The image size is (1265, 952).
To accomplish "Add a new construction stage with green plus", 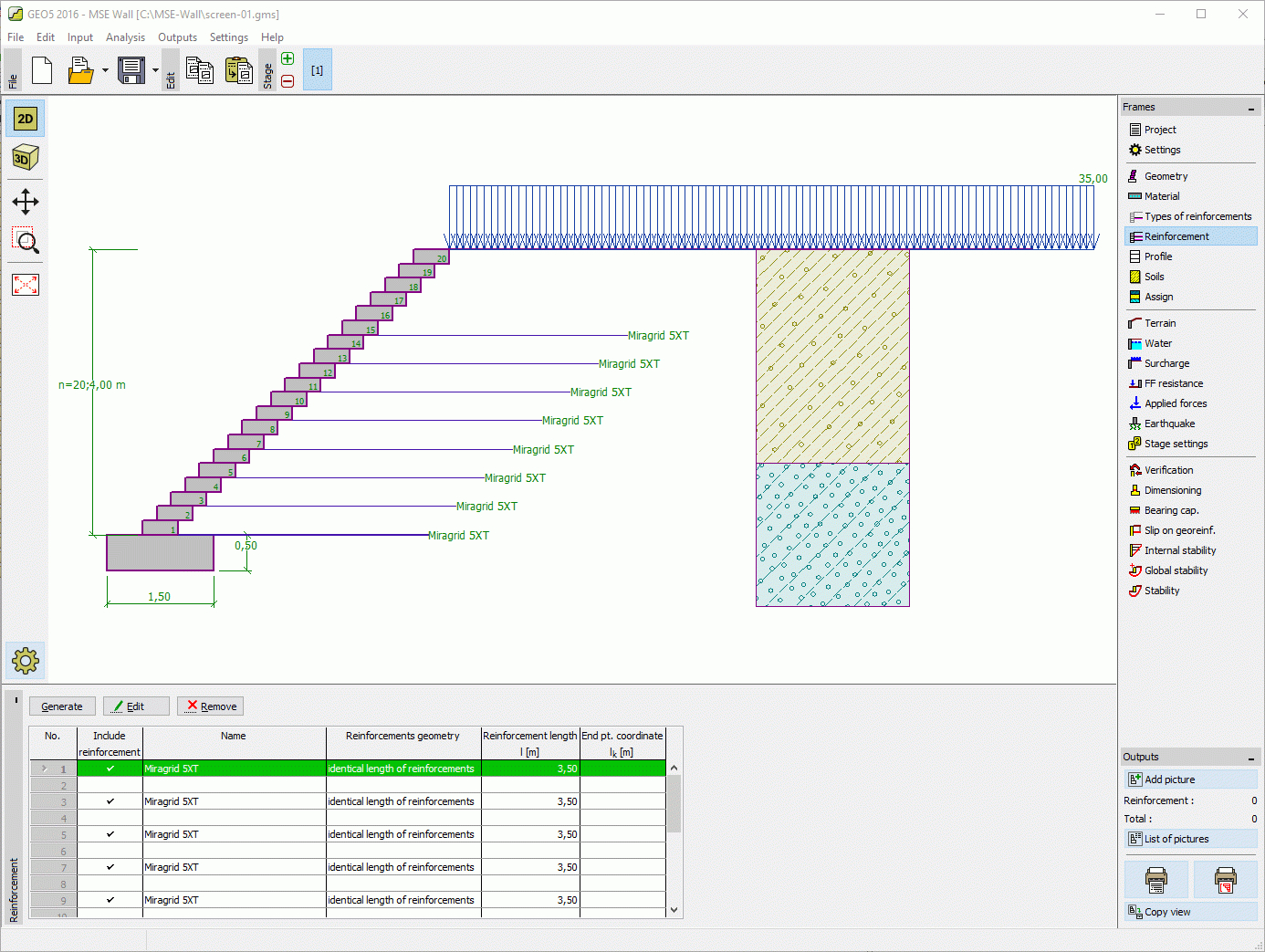I will pos(287,58).
